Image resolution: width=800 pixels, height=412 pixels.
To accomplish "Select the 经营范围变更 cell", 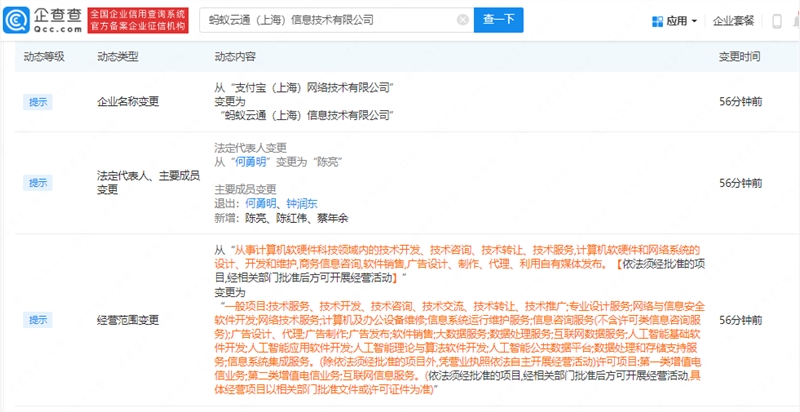I will coord(128,320).
